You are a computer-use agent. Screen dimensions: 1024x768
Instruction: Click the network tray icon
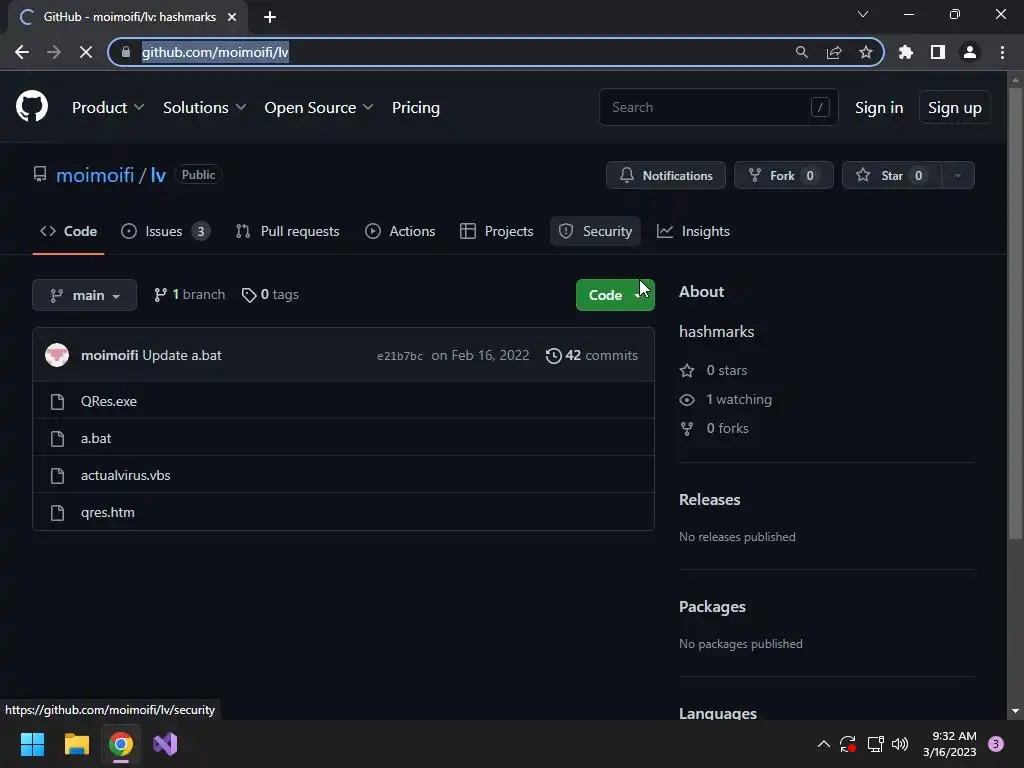click(x=875, y=744)
